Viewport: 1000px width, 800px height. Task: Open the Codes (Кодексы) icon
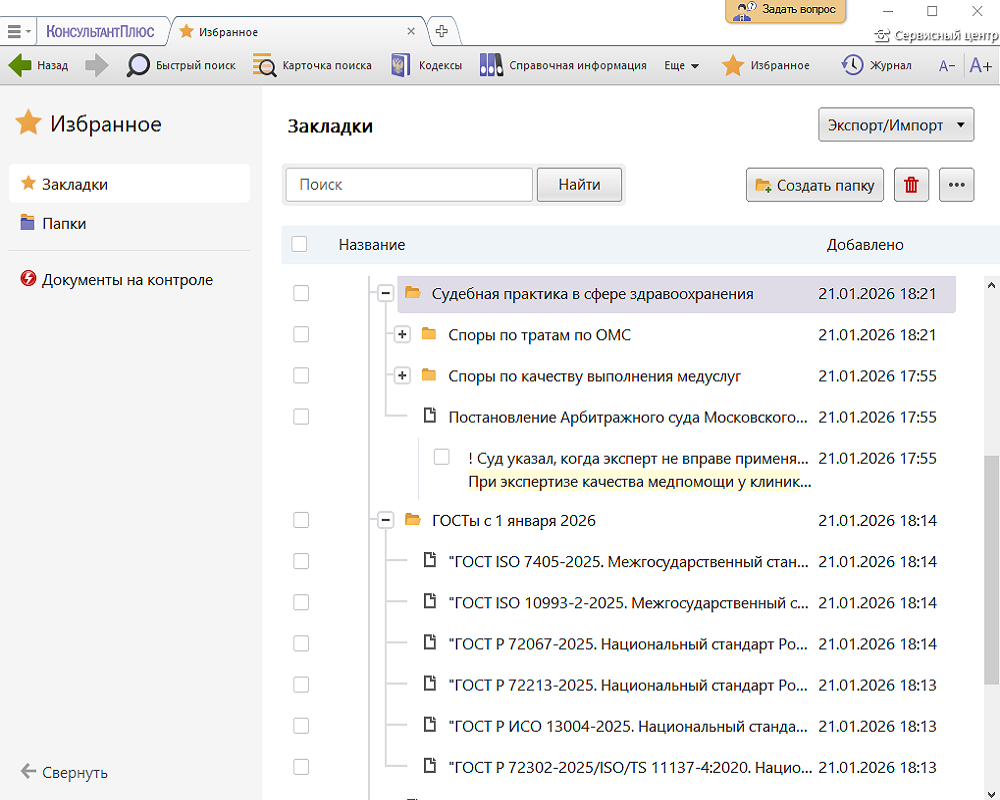[x=402, y=66]
